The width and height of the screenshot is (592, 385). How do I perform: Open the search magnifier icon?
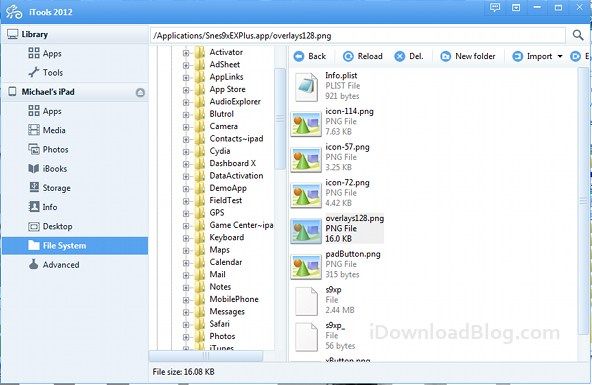point(578,35)
